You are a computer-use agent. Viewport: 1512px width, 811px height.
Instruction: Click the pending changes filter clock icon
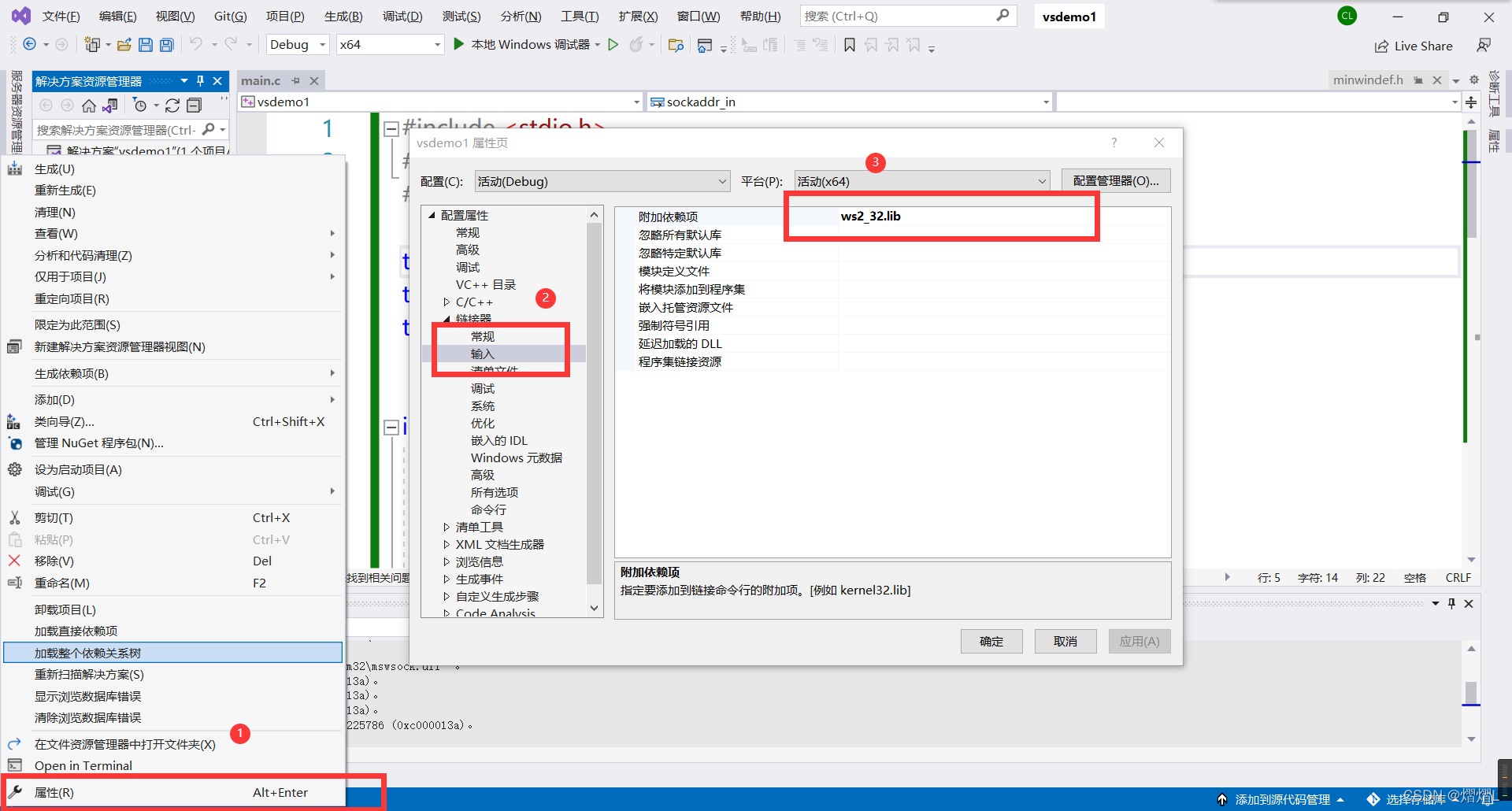pos(140,105)
